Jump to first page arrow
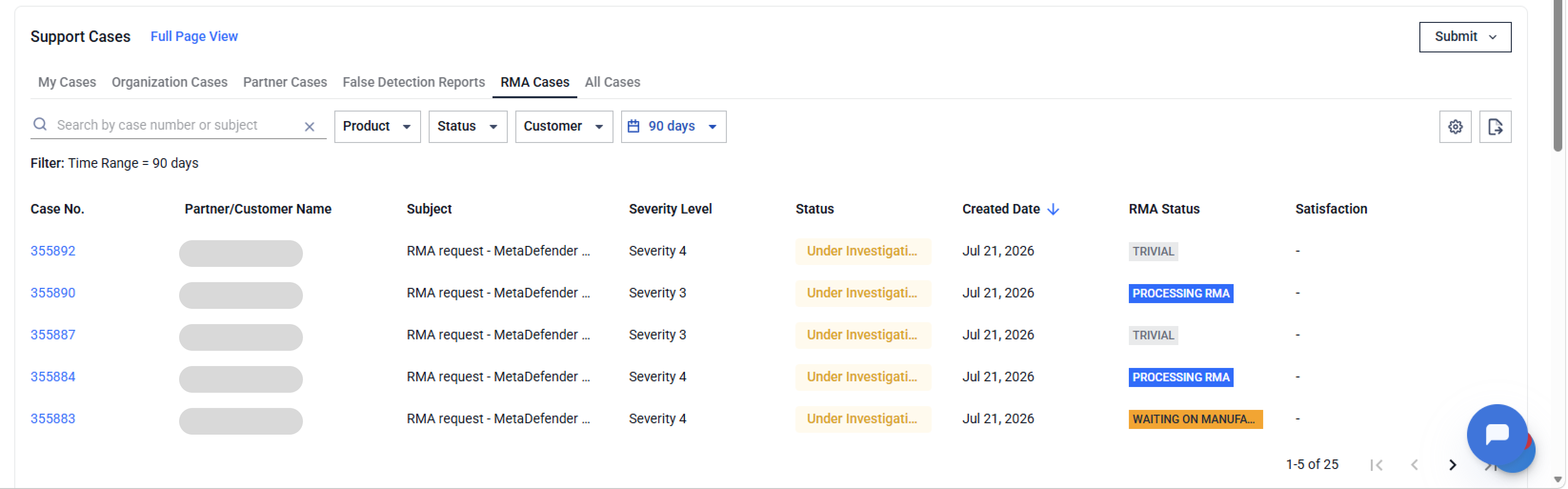This screenshot has width=1568, height=489. (1376, 465)
